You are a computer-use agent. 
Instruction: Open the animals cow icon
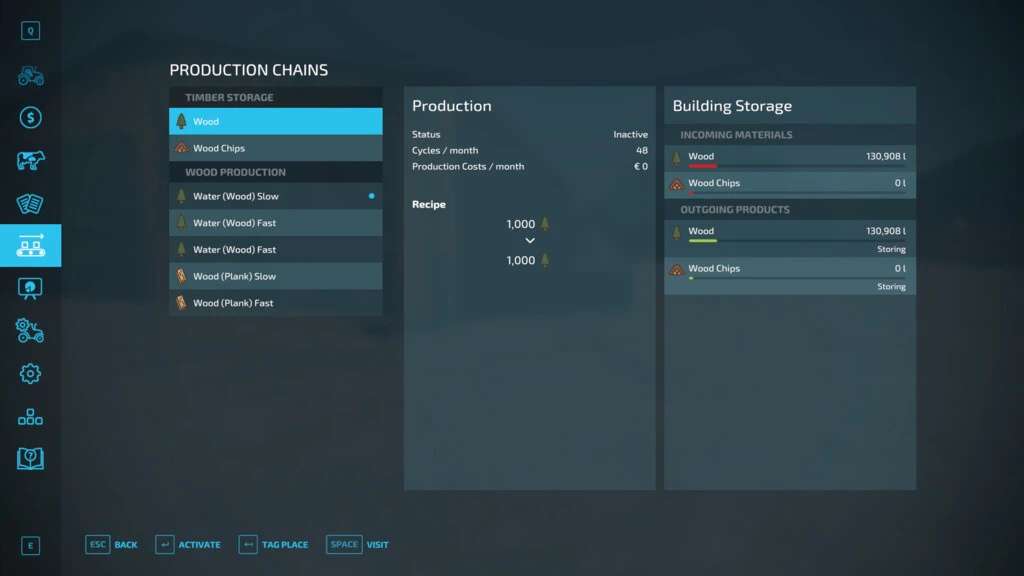click(x=30, y=160)
